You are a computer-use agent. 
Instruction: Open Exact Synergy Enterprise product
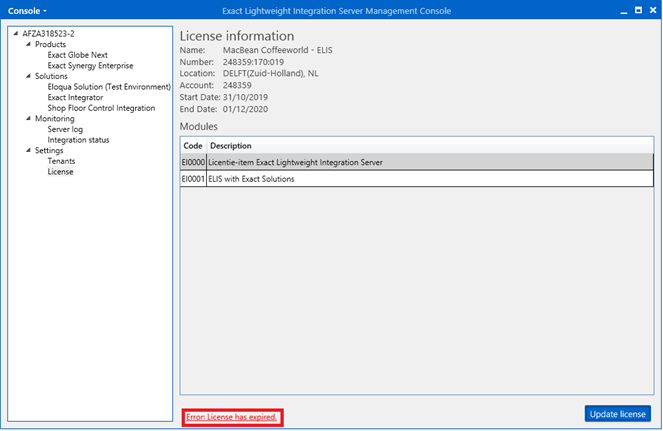tap(90, 66)
